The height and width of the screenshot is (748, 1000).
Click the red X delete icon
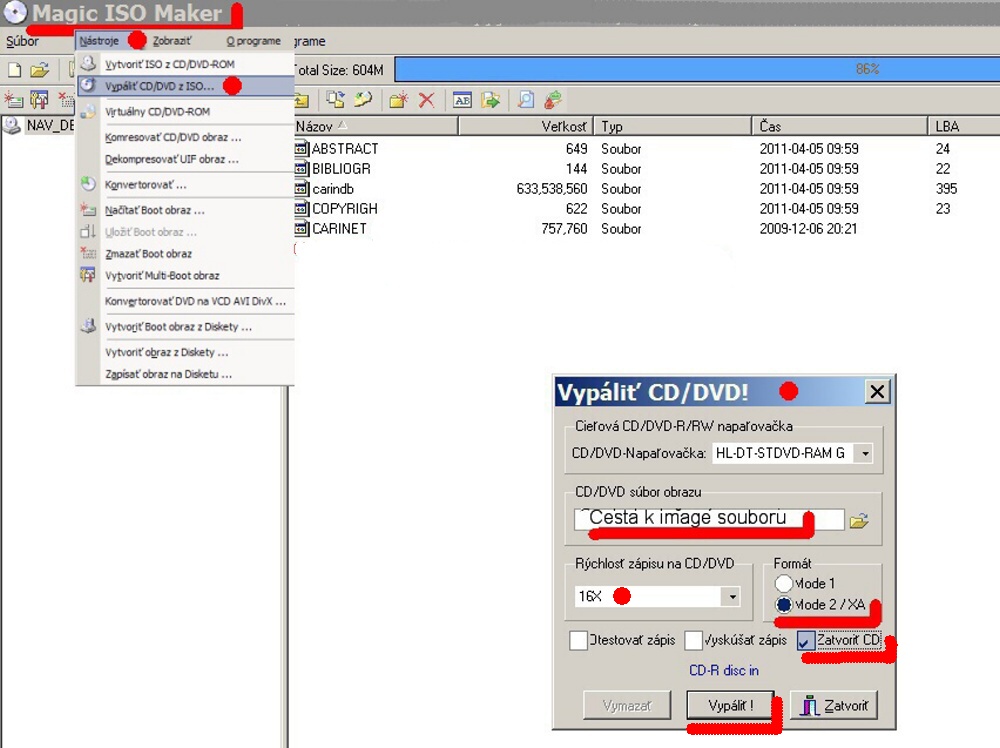pyautogui.click(x=426, y=100)
